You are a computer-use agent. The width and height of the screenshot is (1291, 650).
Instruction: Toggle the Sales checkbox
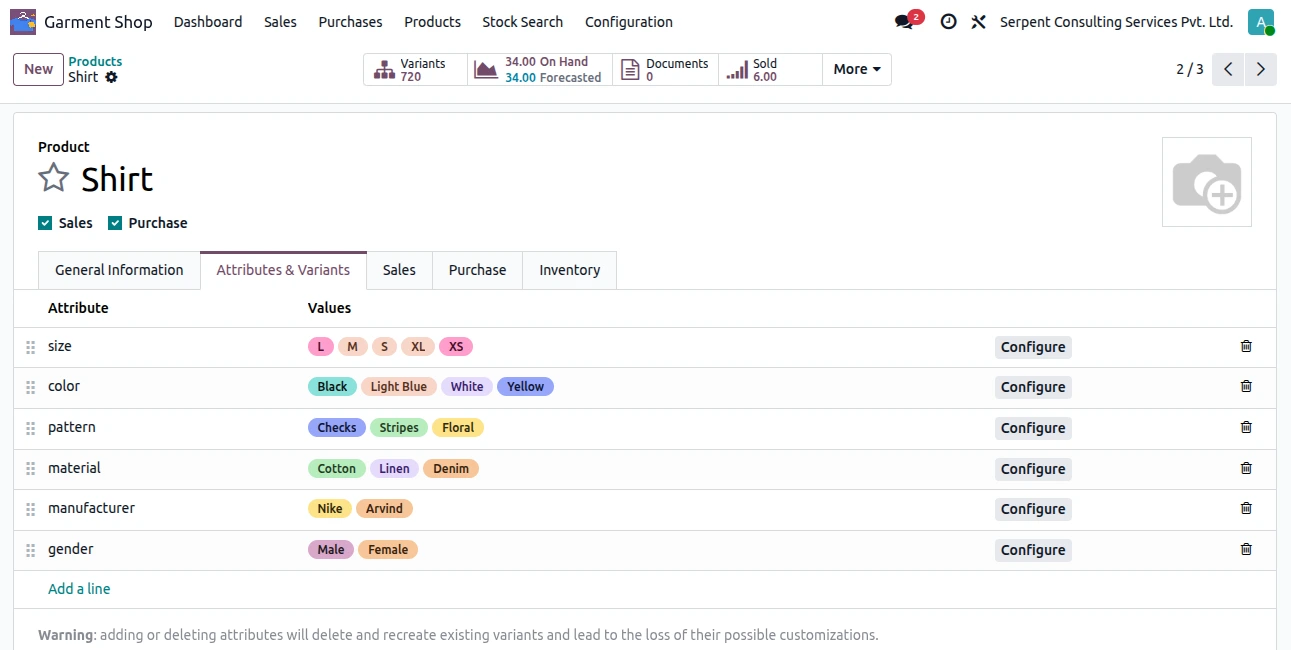point(45,223)
